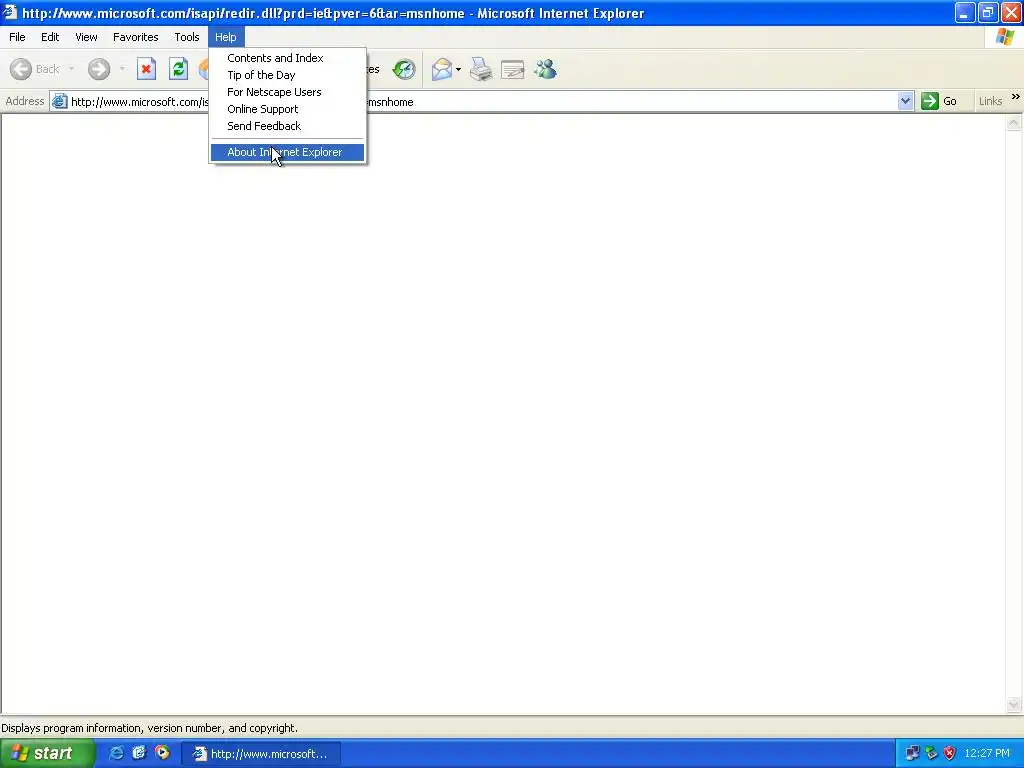Click the red security shield tray icon
This screenshot has height=768, width=1024.
[950, 754]
